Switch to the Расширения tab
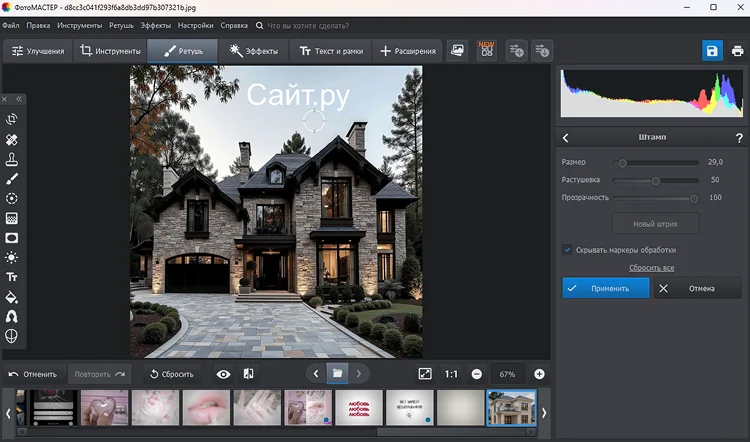750x442 pixels. point(408,51)
